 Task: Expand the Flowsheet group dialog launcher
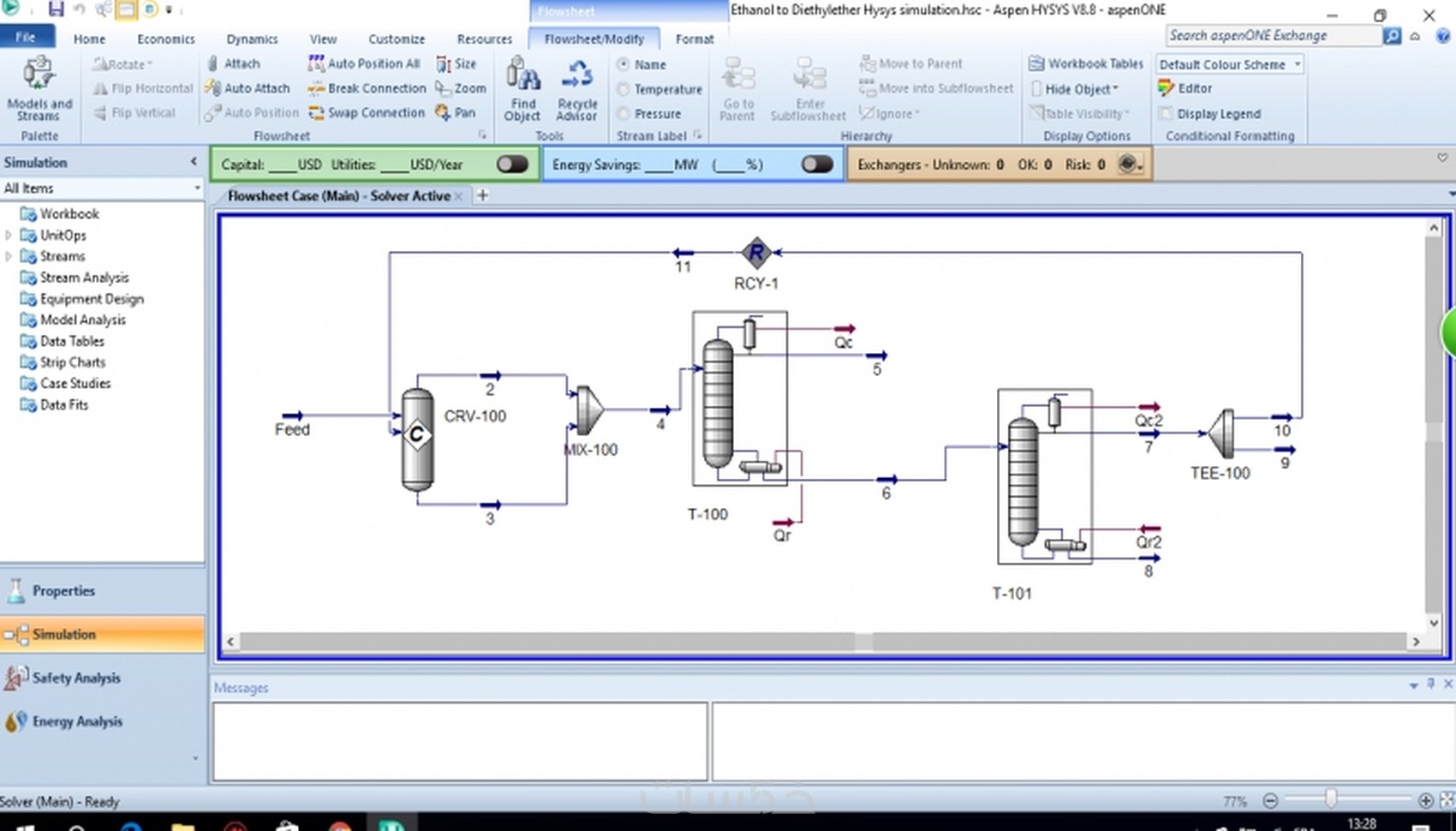click(x=482, y=135)
